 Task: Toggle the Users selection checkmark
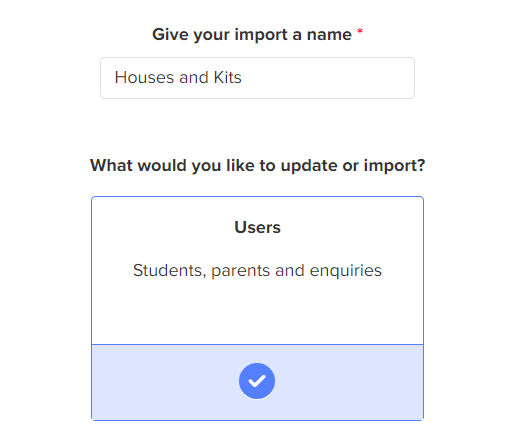click(257, 381)
